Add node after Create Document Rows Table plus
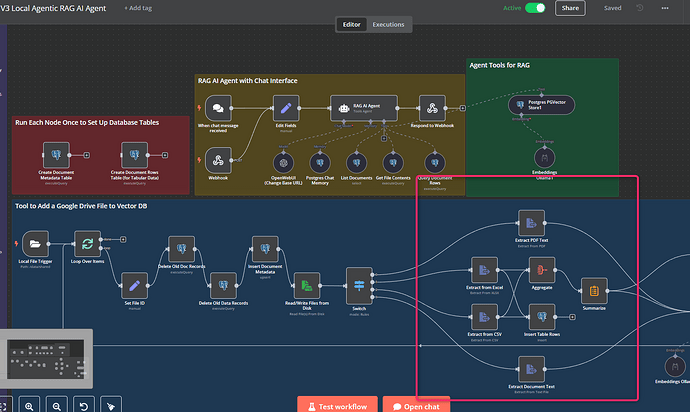This screenshot has width=690, height=412. [165, 155]
